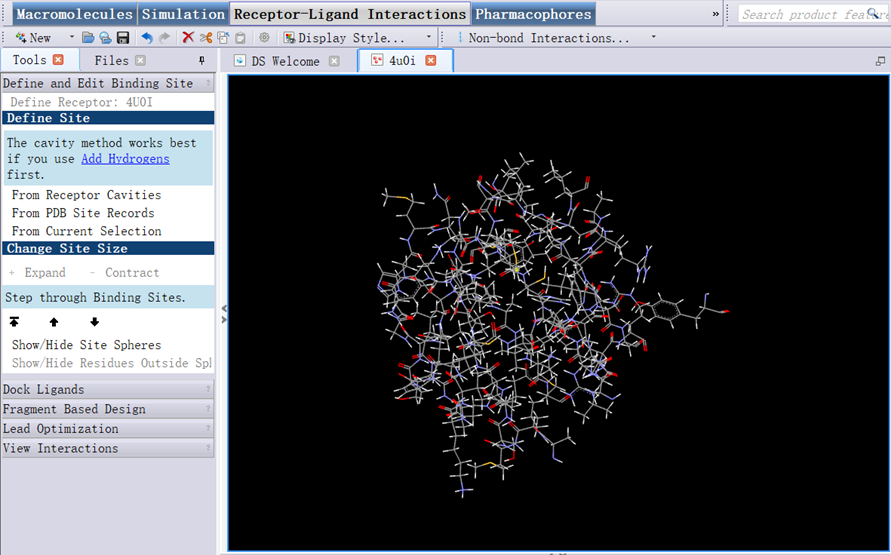Screen dimensions: 891x555
Task: Close the 4u0i document tab
Action: click(x=431, y=61)
